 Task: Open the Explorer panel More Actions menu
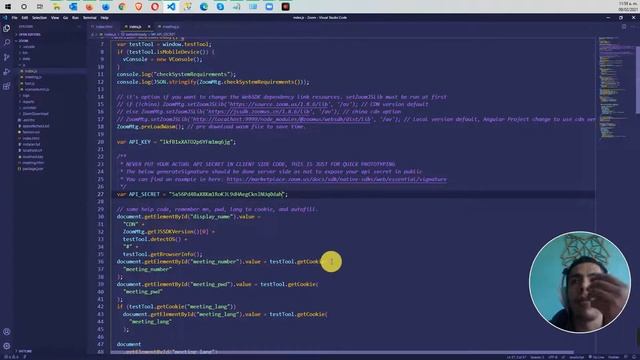[x=79, y=27]
